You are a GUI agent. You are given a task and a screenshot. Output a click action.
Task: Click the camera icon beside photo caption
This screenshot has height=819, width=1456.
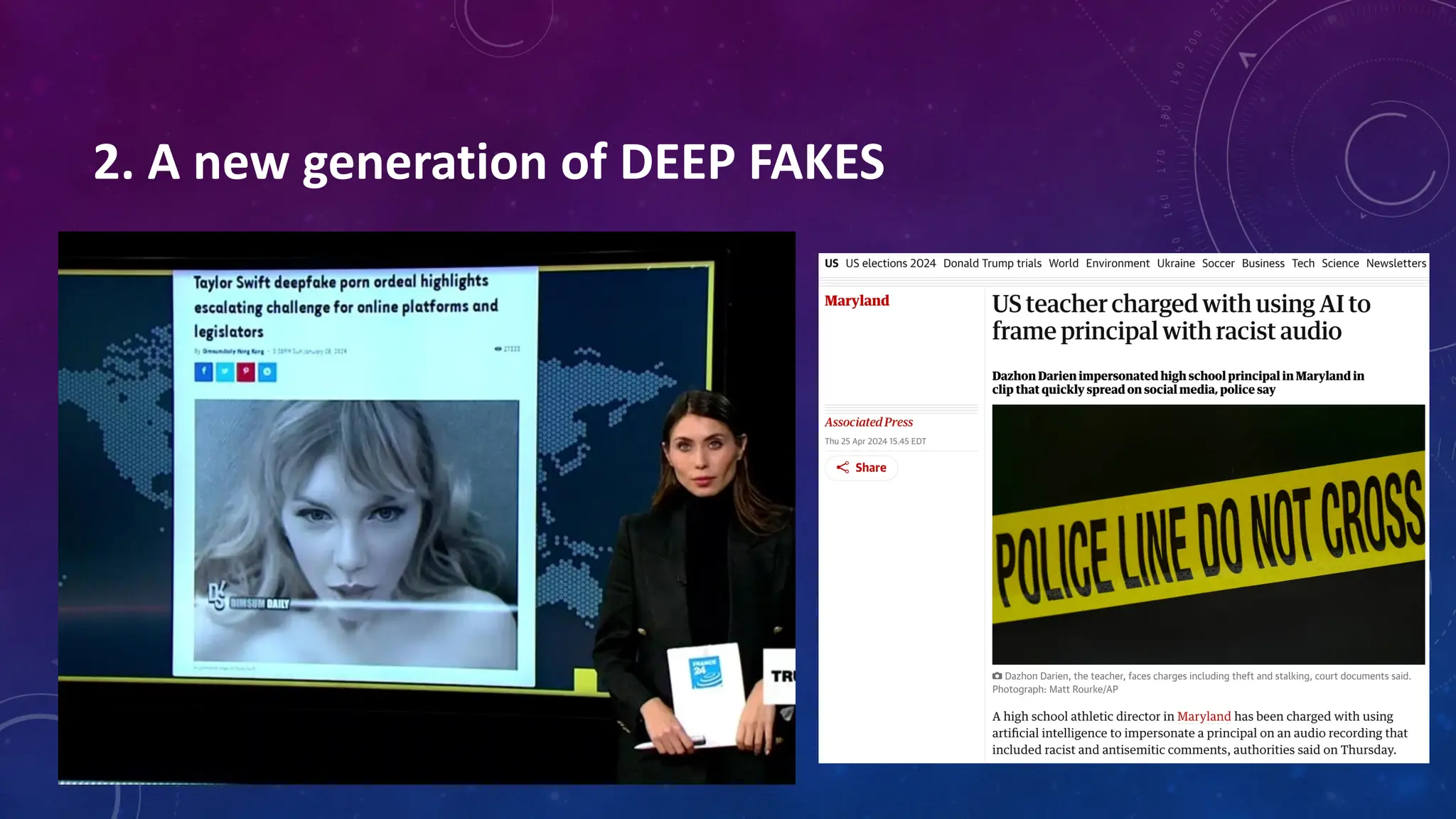pos(997,676)
